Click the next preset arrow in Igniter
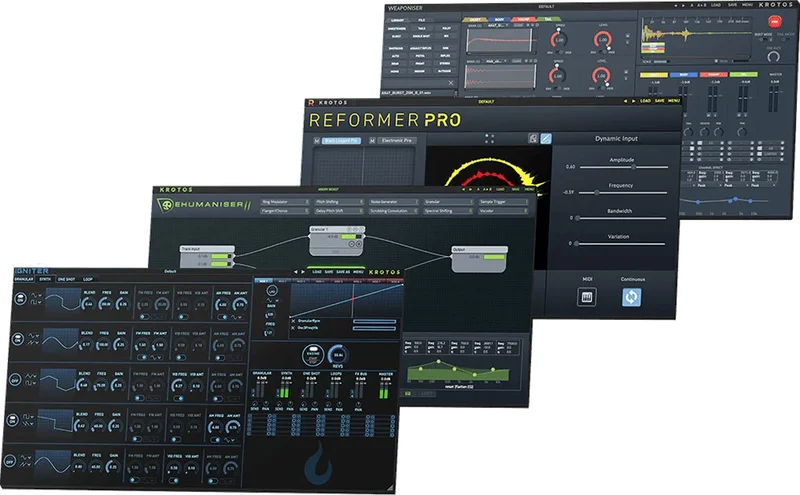The image size is (800, 495). click(x=303, y=272)
